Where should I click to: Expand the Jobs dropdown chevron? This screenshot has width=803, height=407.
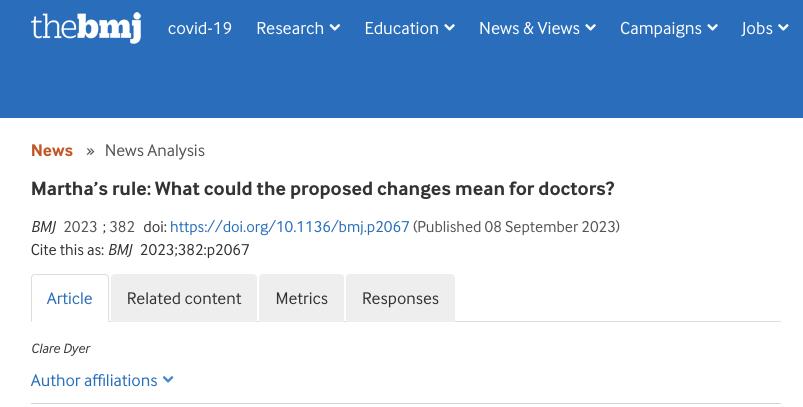tap(784, 28)
